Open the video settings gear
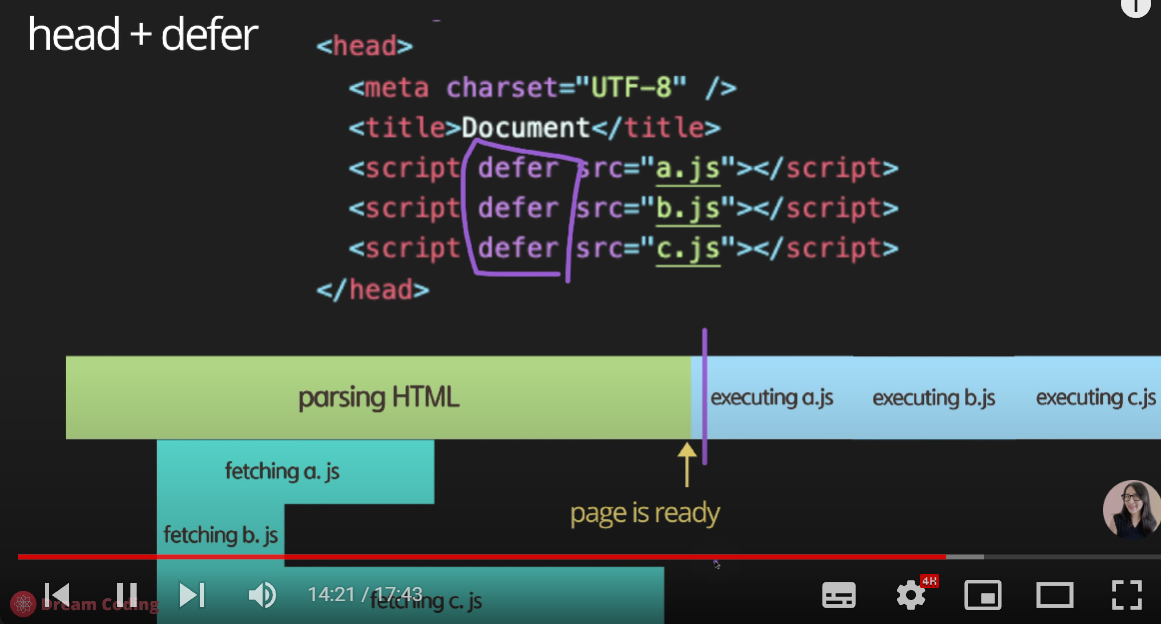The image size is (1161, 624). pyautogui.click(x=911, y=595)
